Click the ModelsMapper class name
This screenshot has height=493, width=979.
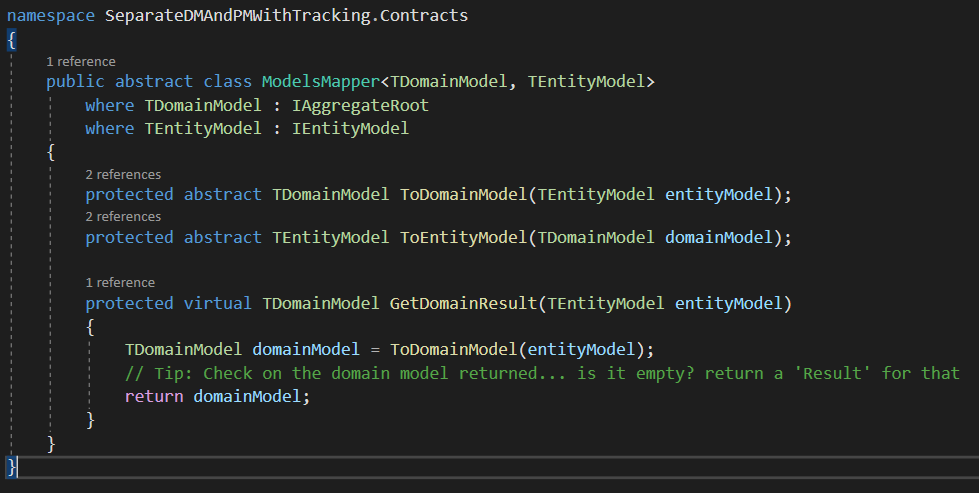click(x=321, y=82)
